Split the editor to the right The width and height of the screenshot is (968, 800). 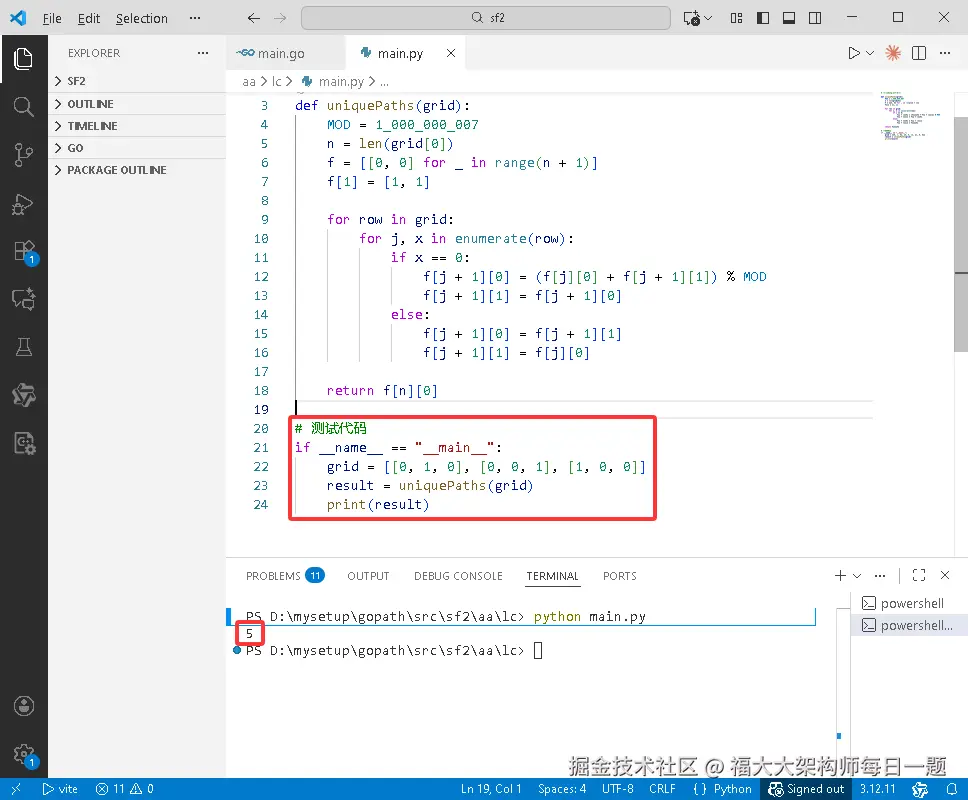pos(919,53)
